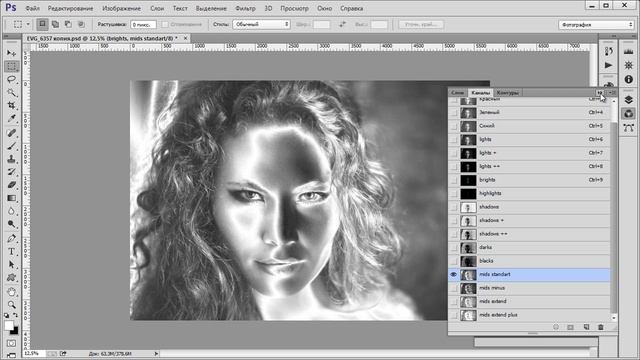Select the History Brush tool

[11, 172]
